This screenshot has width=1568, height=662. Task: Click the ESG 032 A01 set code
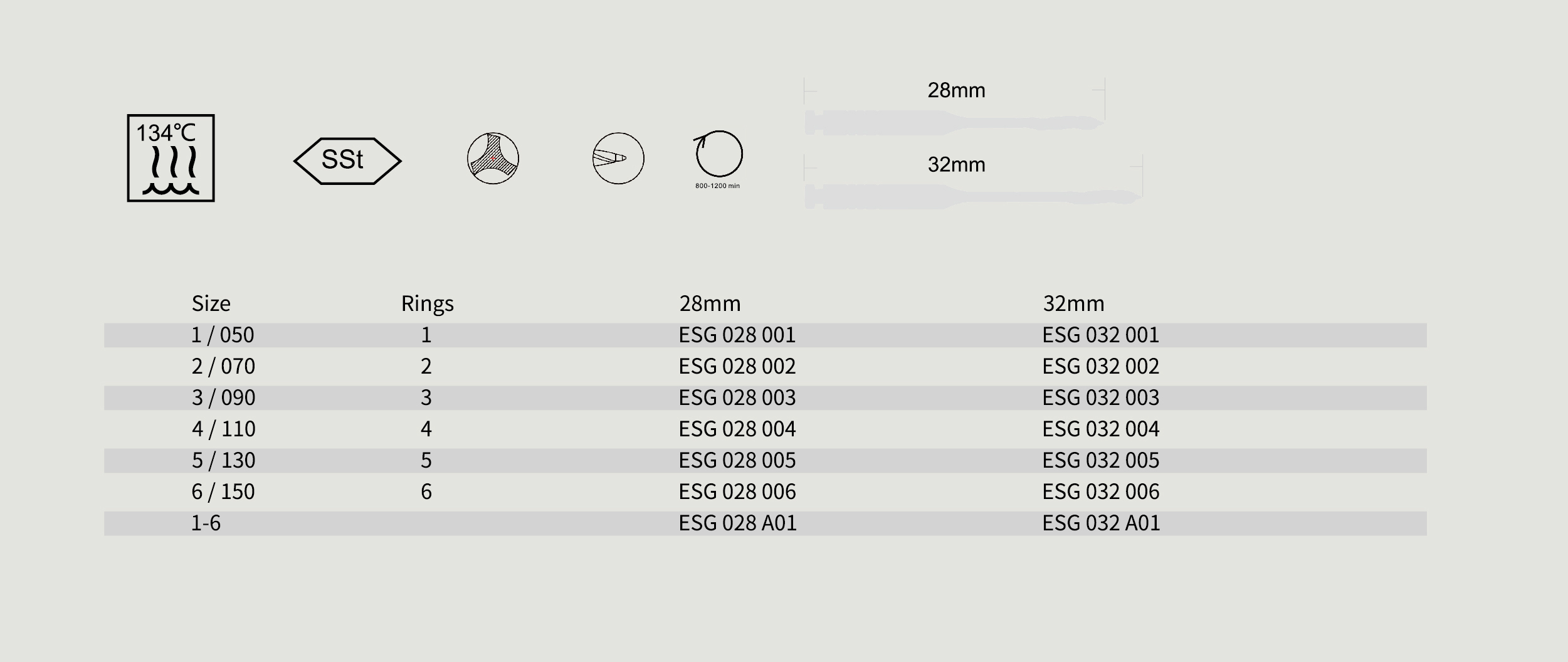point(1101,523)
